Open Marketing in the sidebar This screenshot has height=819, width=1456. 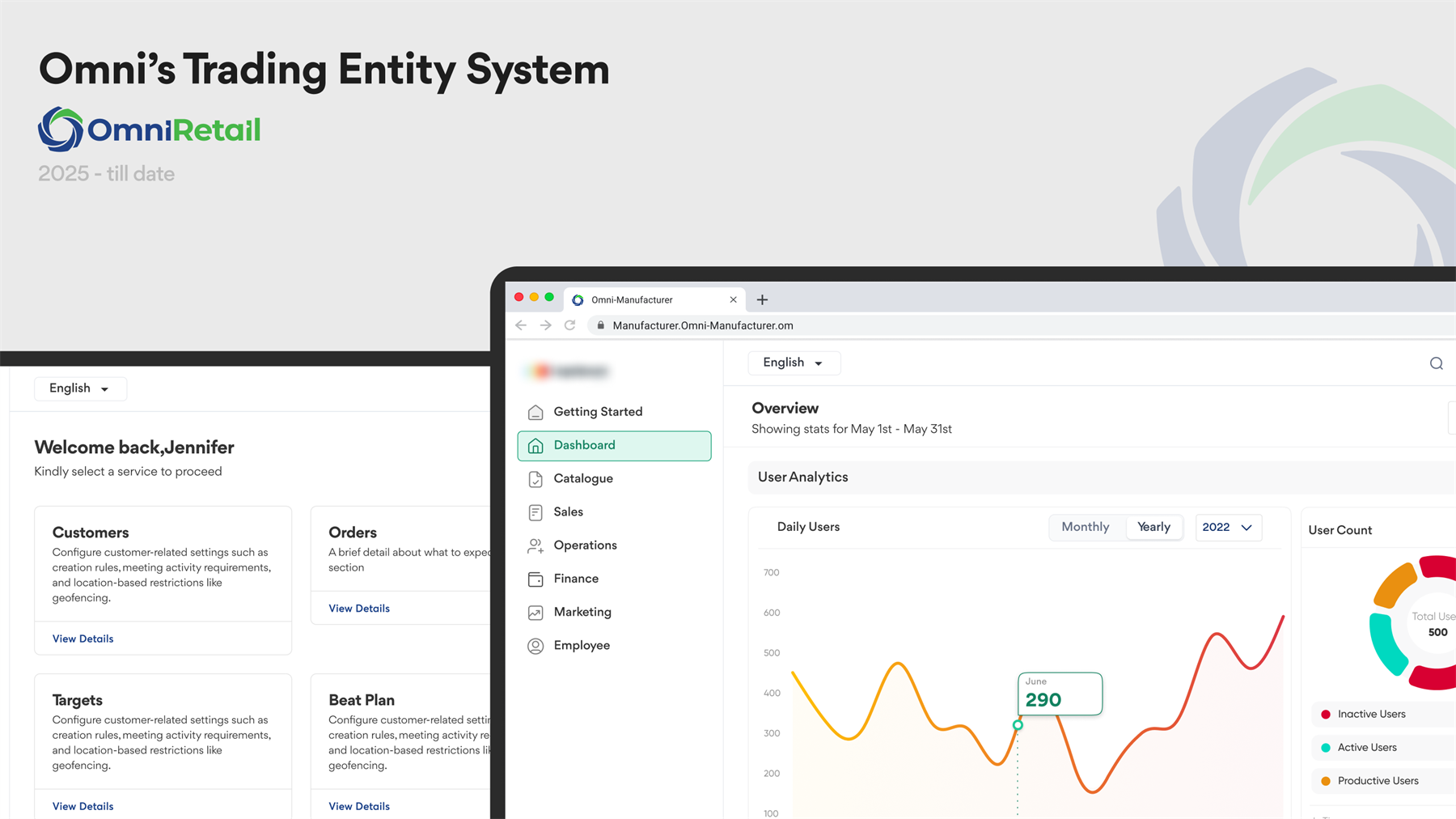pyautogui.click(x=614, y=612)
